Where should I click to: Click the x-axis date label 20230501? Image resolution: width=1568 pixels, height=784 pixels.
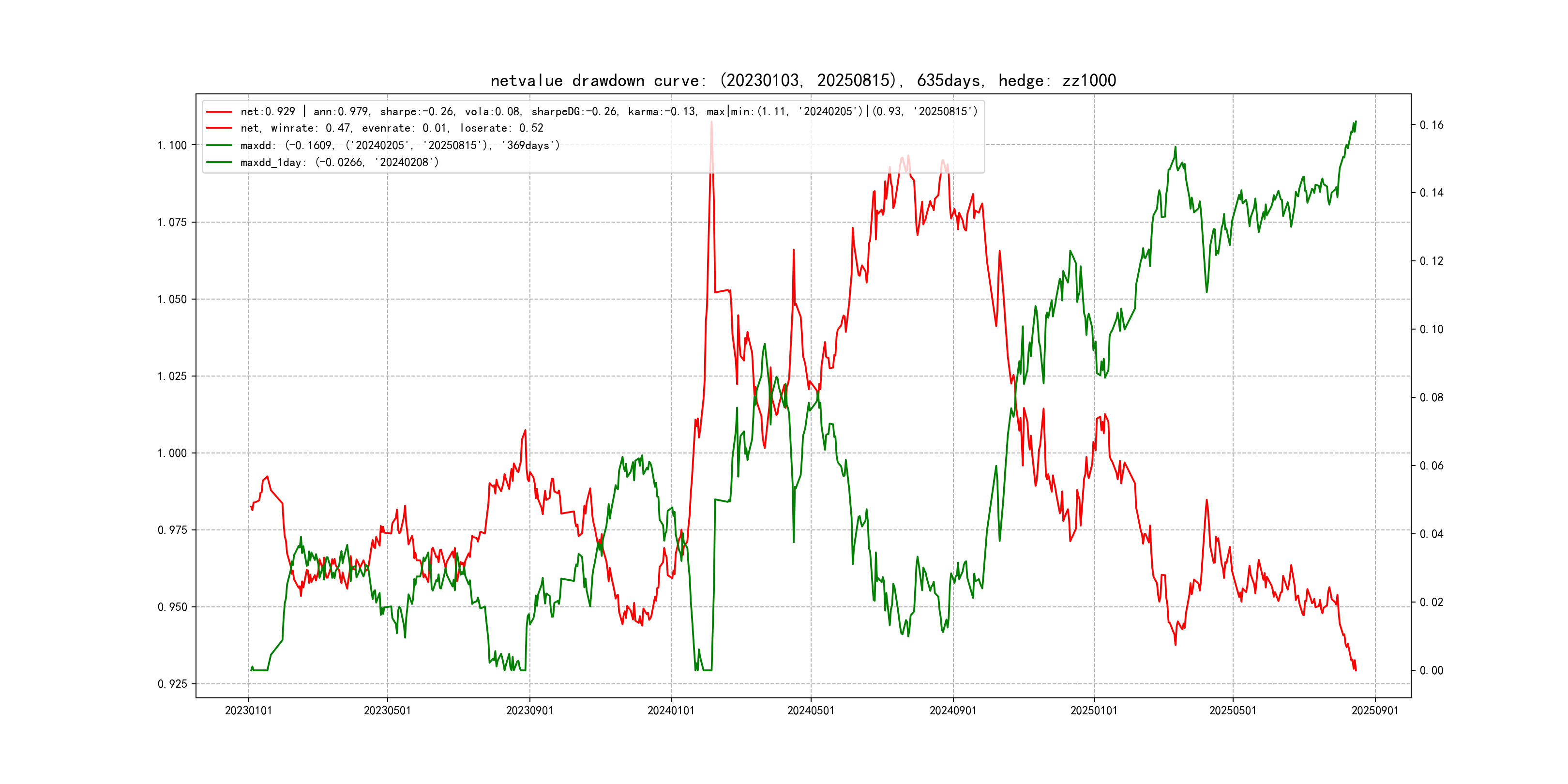tap(387, 710)
